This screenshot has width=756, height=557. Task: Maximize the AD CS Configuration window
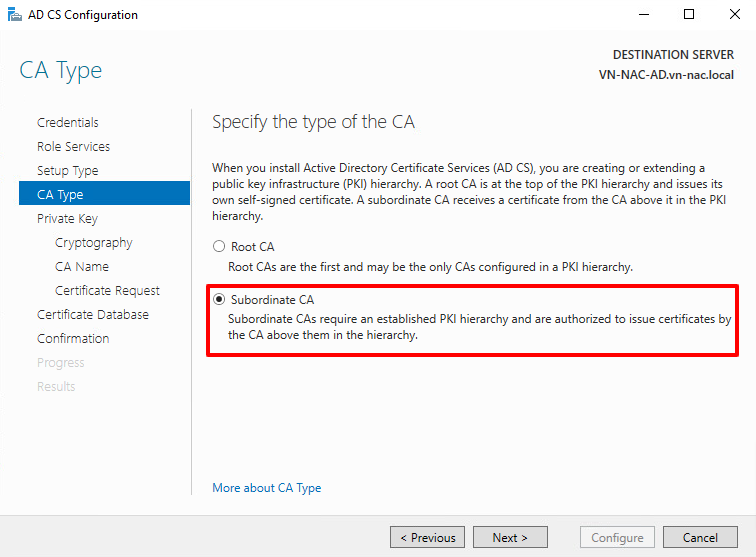(689, 15)
